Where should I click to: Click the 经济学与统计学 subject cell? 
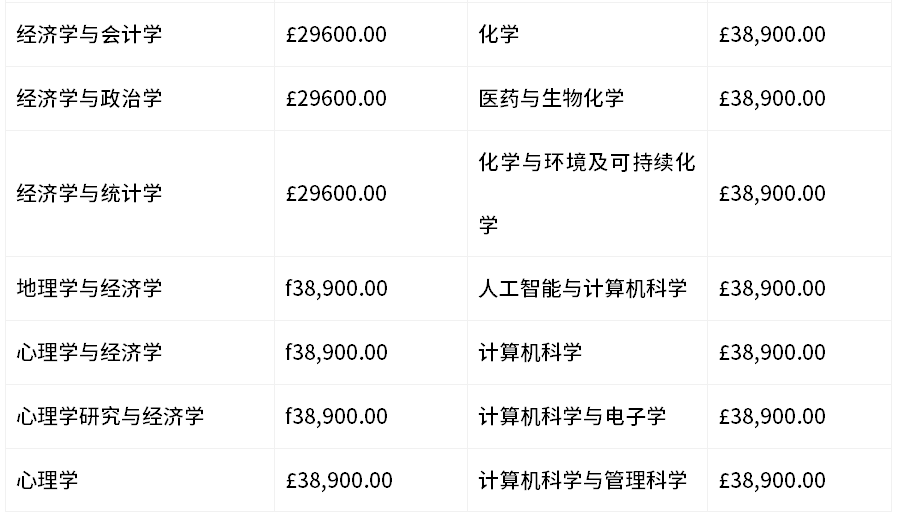[x=89, y=193]
